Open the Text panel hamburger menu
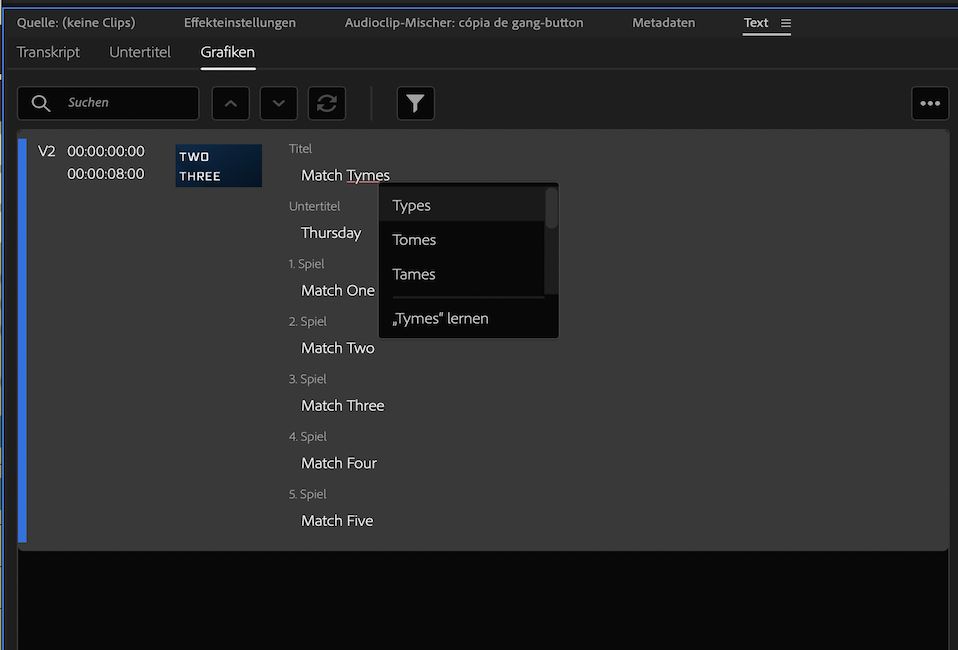This screenshot has height=650, width=958. (786, 23)
